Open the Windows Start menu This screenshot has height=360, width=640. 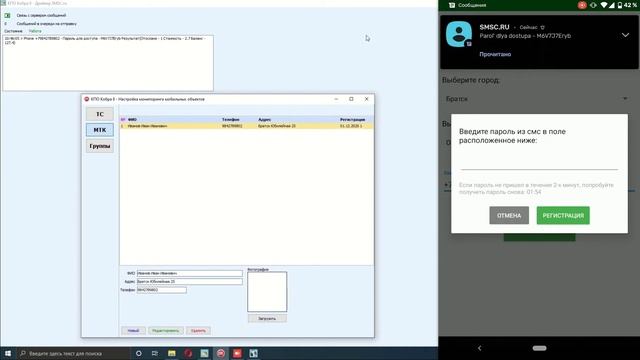pyautogui.click(x=8, y=353)
